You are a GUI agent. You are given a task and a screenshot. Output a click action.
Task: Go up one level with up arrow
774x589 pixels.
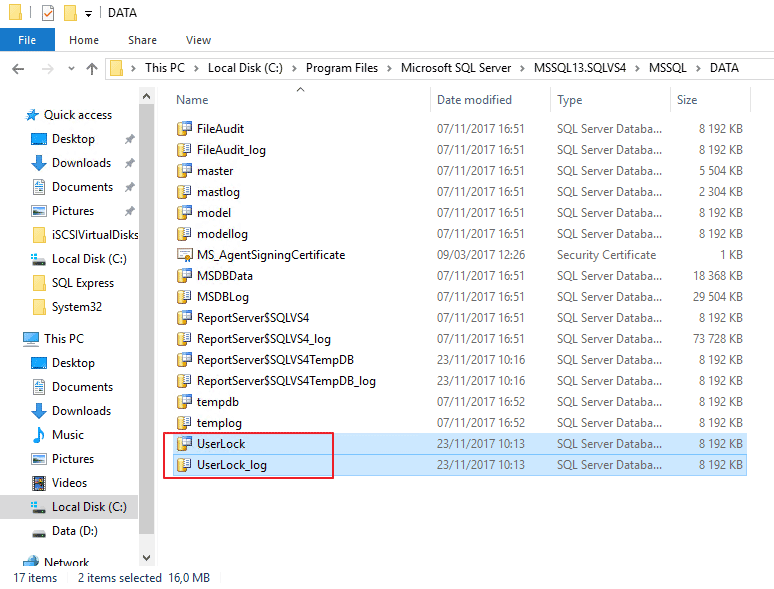(92, 69)
